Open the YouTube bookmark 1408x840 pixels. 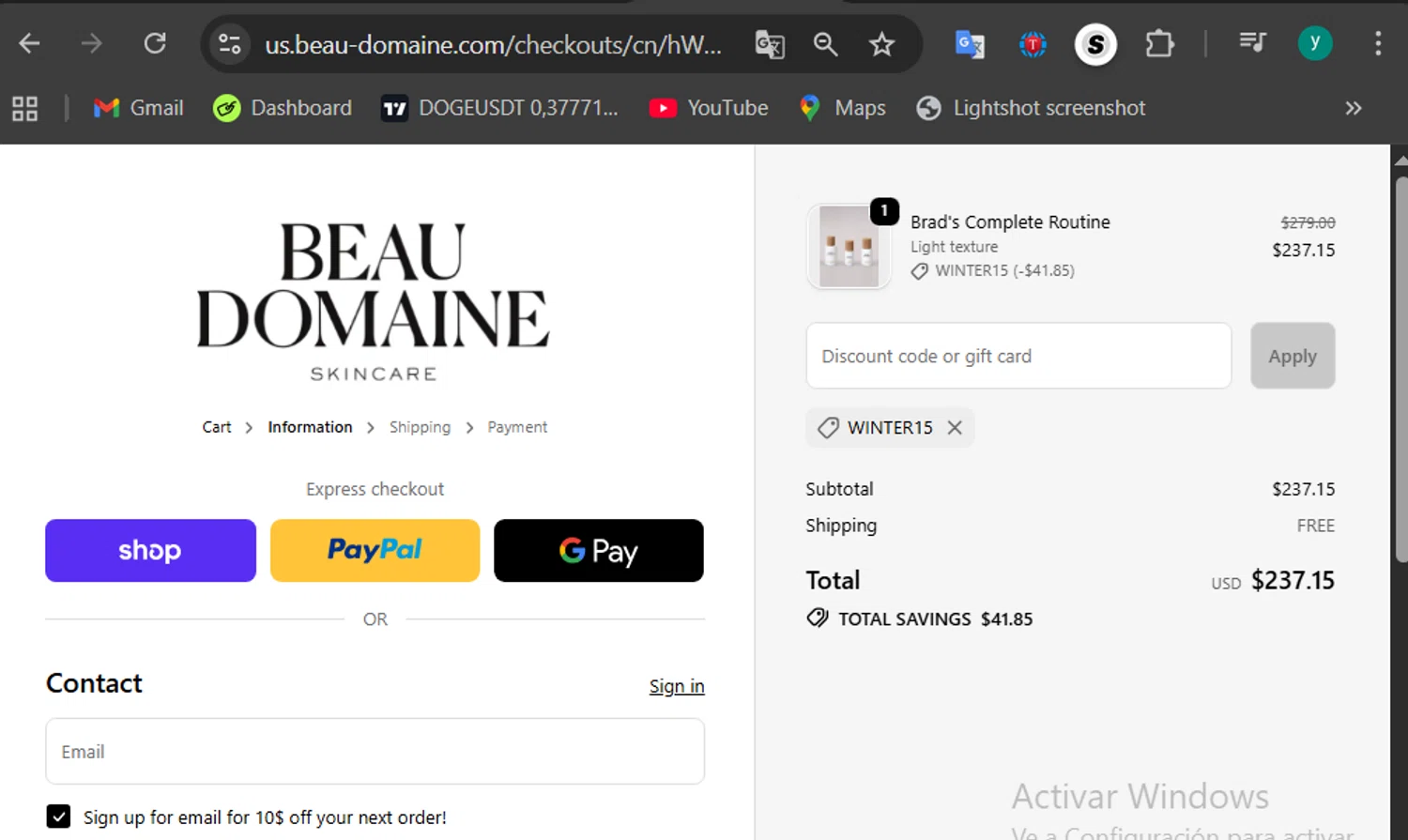709,108
